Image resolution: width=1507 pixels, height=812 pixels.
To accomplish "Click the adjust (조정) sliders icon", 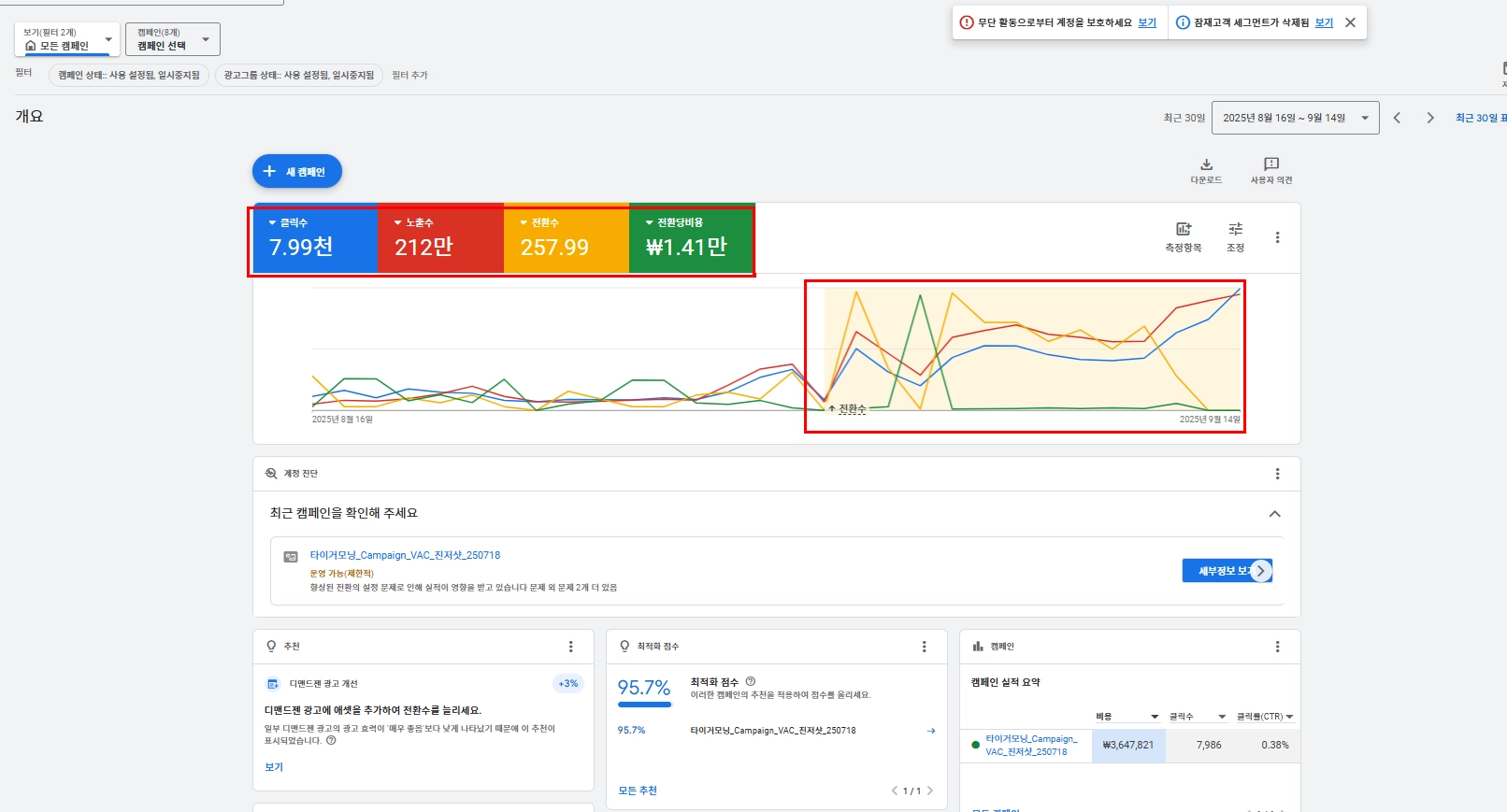I will 1235,230.
